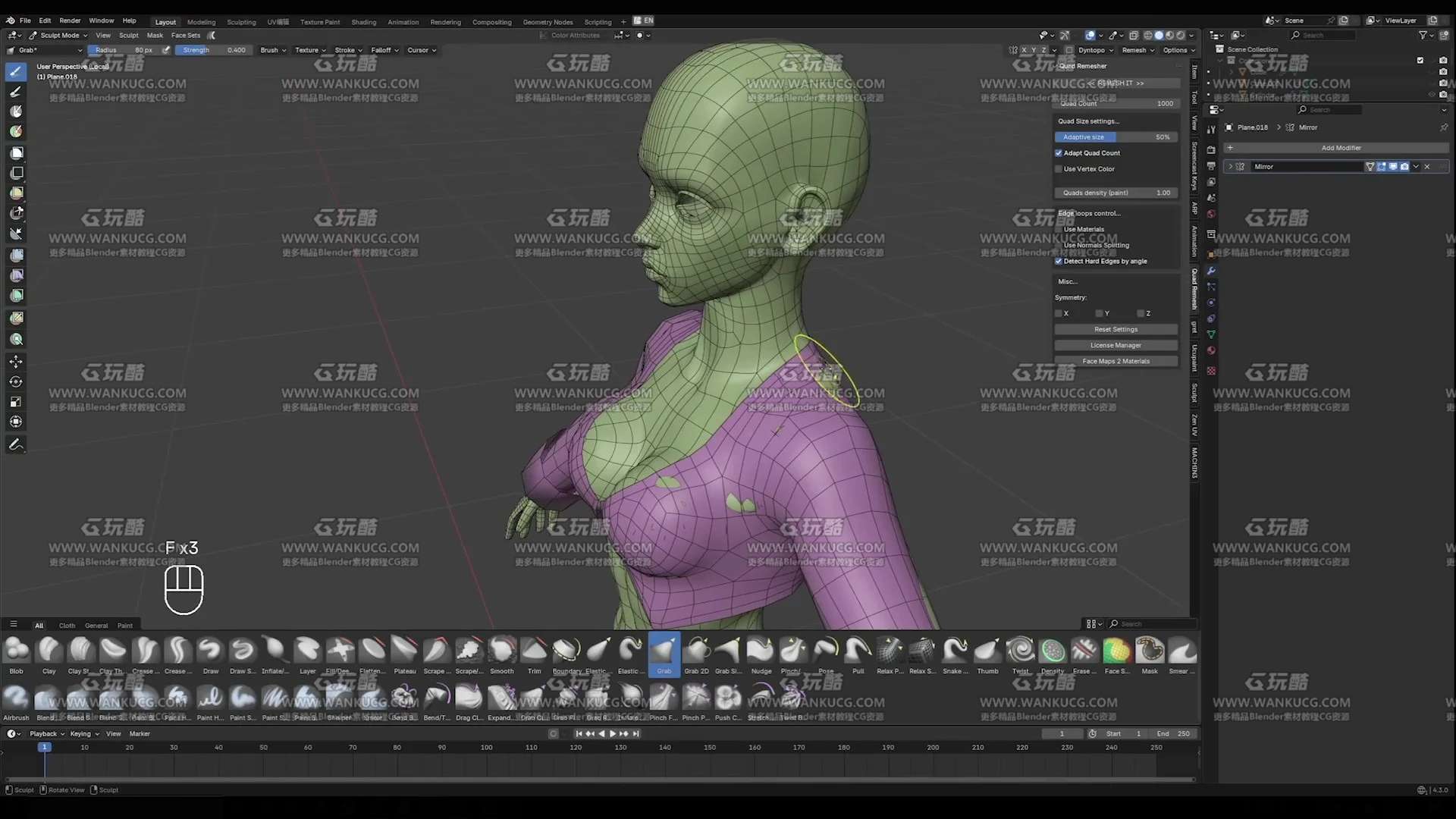Select the Smooth sculpt brush

pyautogui.click(x=501, y=655)
